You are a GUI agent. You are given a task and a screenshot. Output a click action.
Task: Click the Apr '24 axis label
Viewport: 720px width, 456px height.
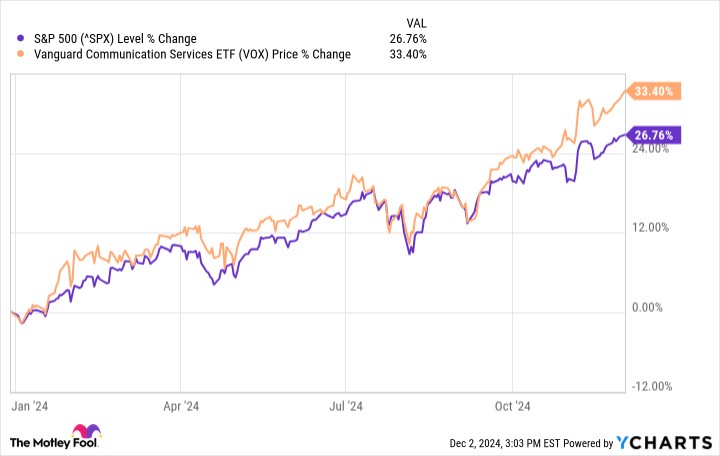coord(181,406)
